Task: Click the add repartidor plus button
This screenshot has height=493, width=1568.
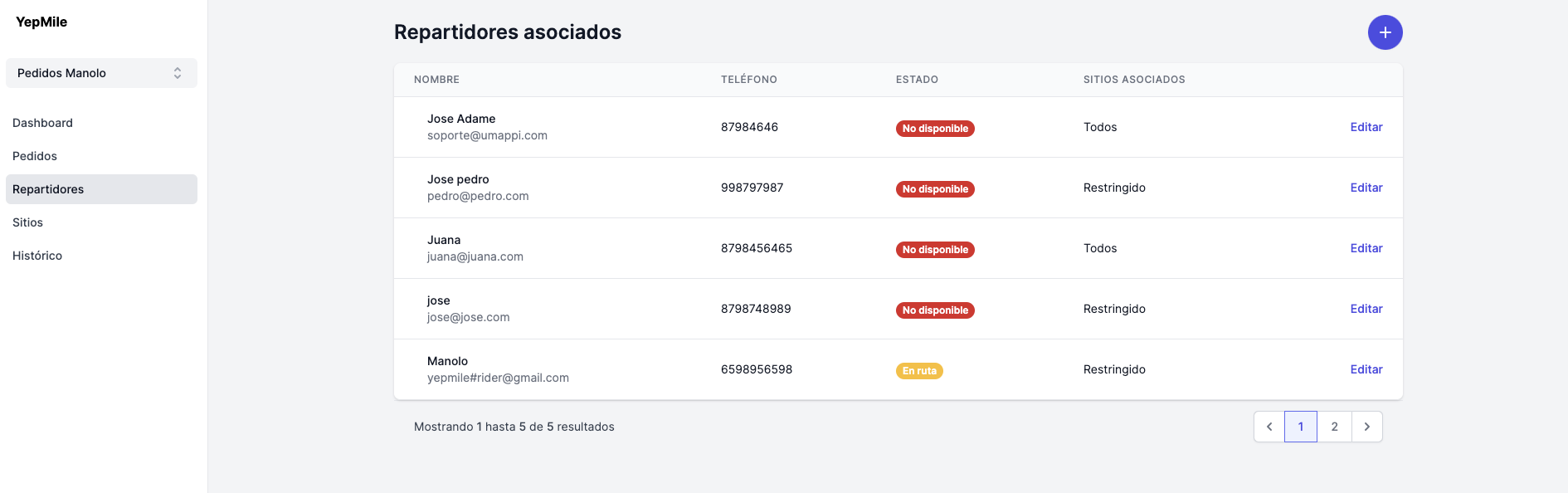Action: pyautogui.click(x=1385, y=32)
